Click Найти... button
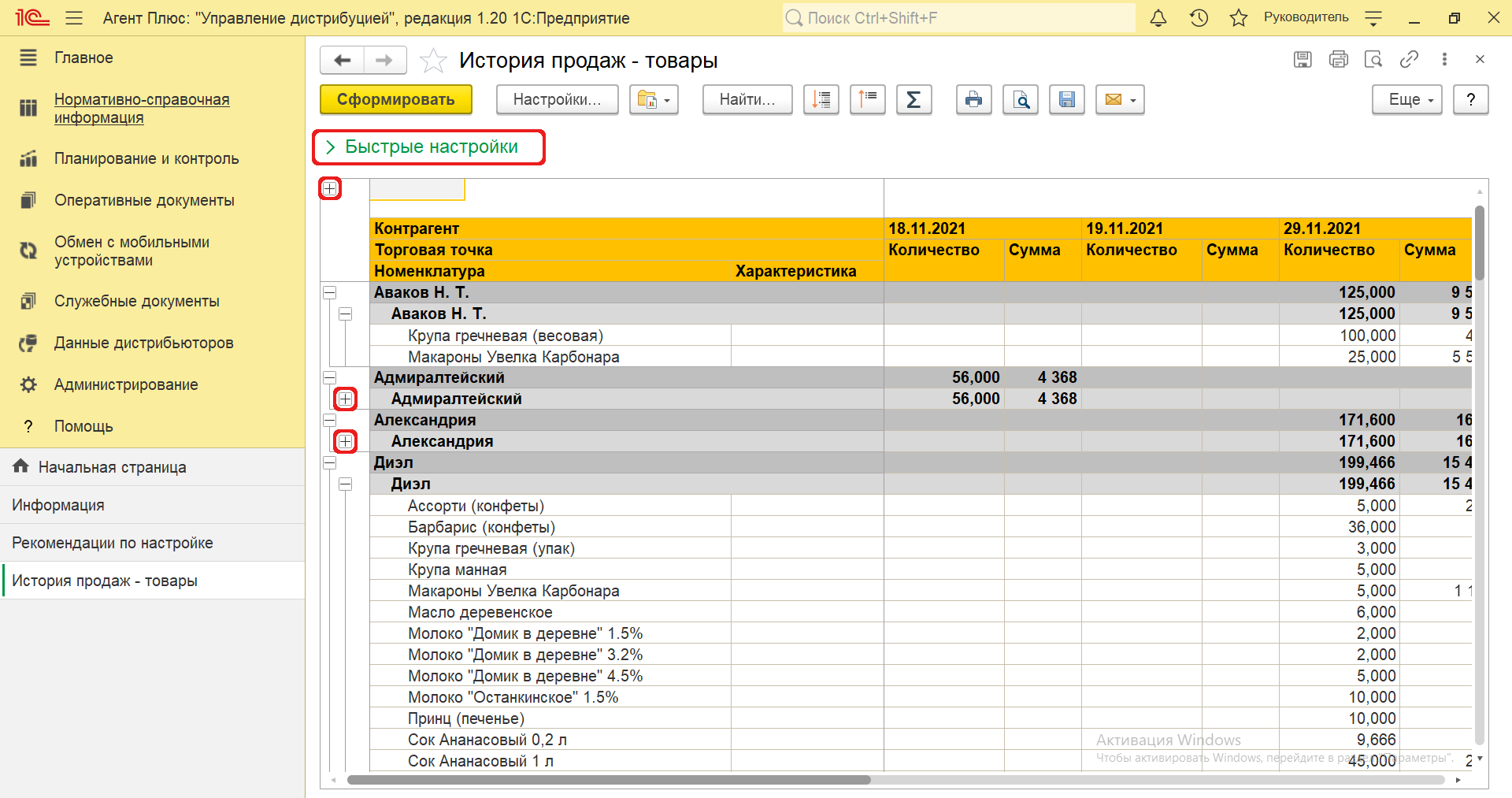Viewport: 1512px width, 798px height. coord(747,99)
